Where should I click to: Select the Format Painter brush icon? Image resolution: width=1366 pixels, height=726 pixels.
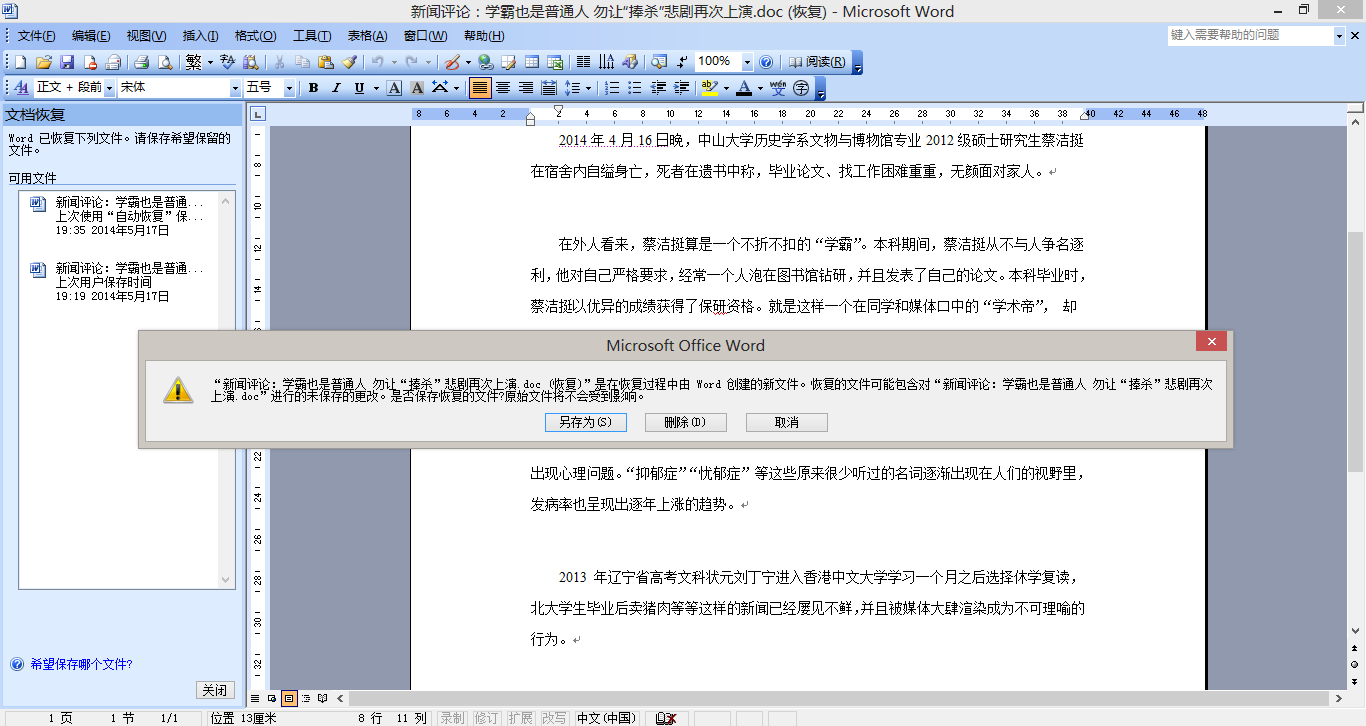(349, 62)
